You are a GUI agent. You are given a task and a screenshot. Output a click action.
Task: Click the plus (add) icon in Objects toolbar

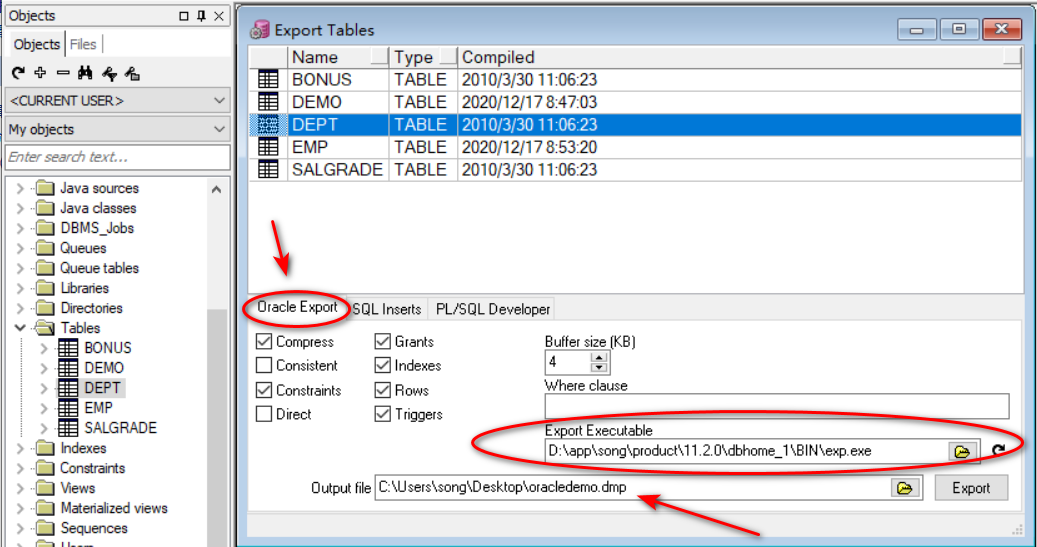40,73
